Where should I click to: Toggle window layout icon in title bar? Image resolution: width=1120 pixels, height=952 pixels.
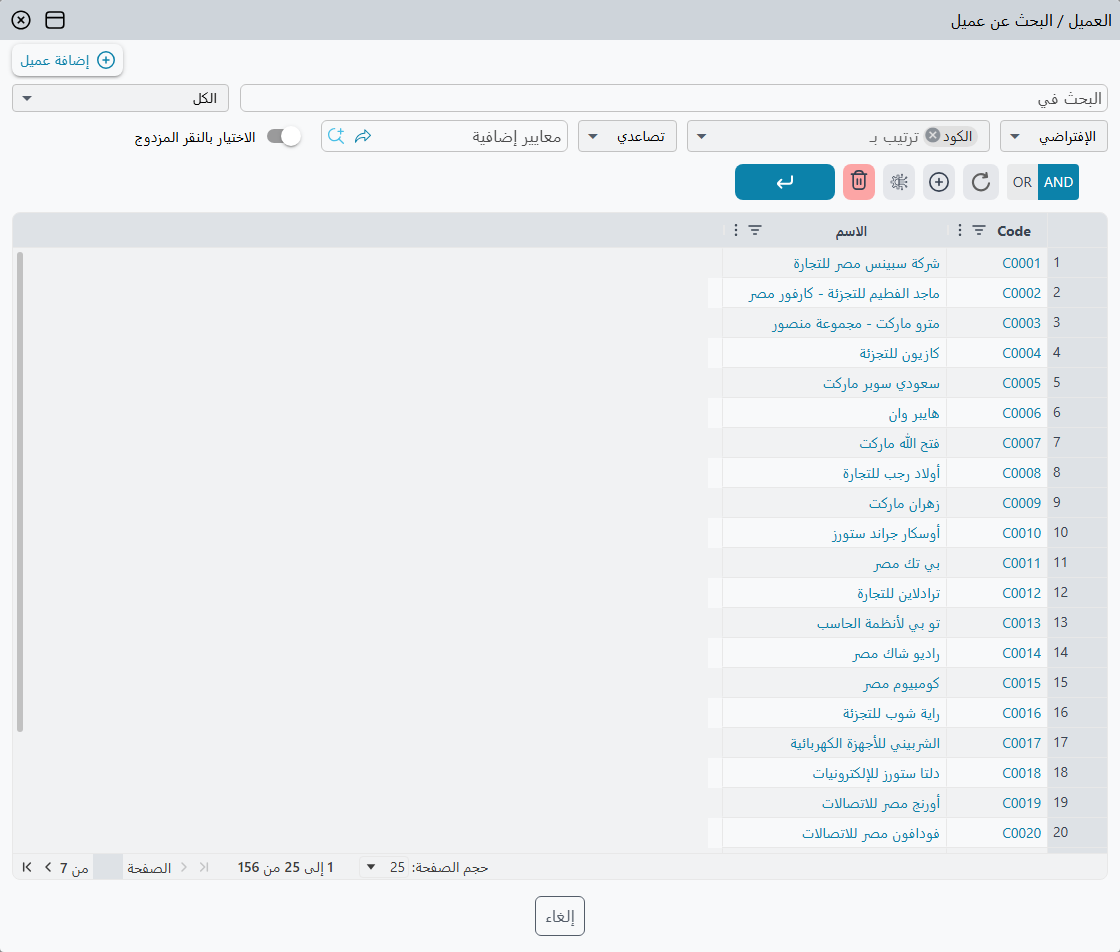click(55, 20)
